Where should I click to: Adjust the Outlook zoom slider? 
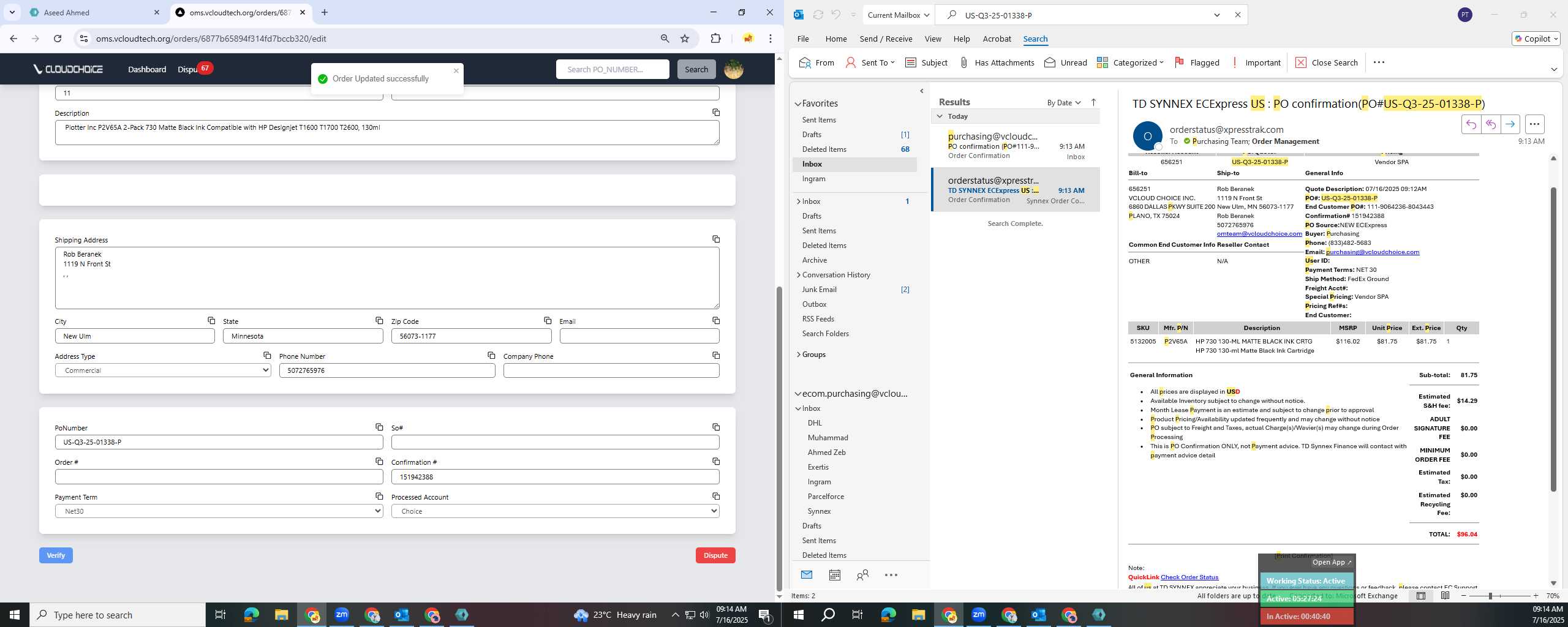click(x=1491, y=596)
